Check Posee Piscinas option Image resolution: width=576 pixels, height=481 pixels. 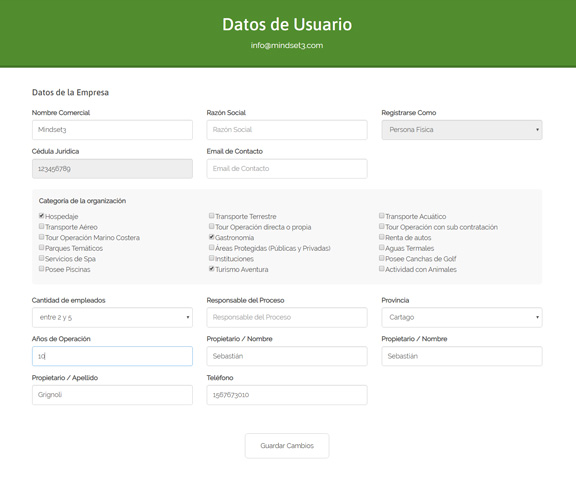coord(42,269)
